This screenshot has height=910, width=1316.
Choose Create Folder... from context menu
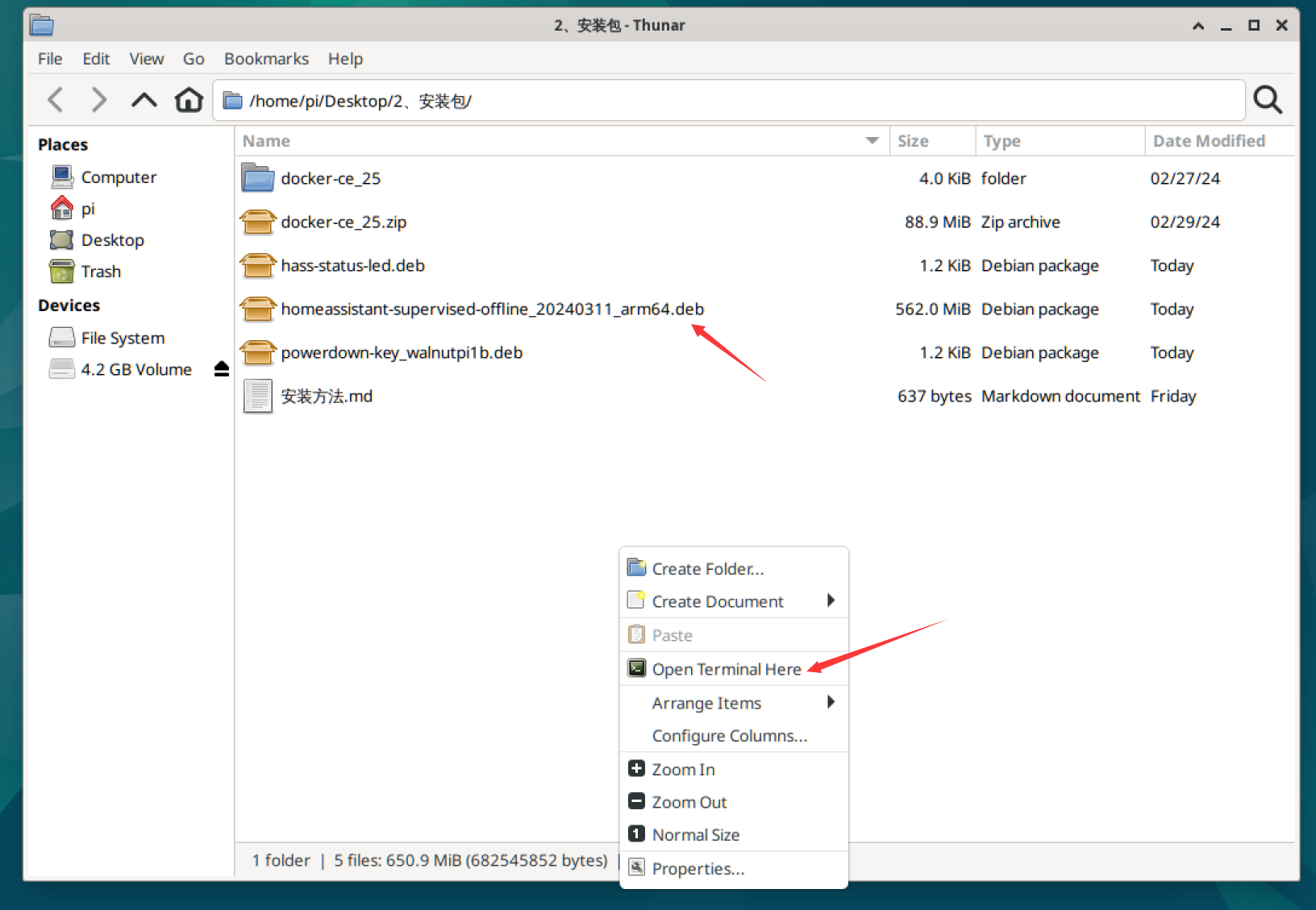(x=734, y=568)
